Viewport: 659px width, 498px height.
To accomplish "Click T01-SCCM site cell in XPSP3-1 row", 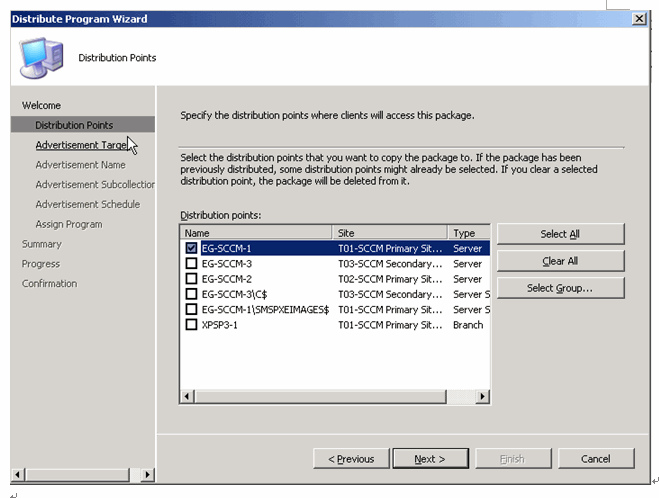I will [x=390, y=325].
